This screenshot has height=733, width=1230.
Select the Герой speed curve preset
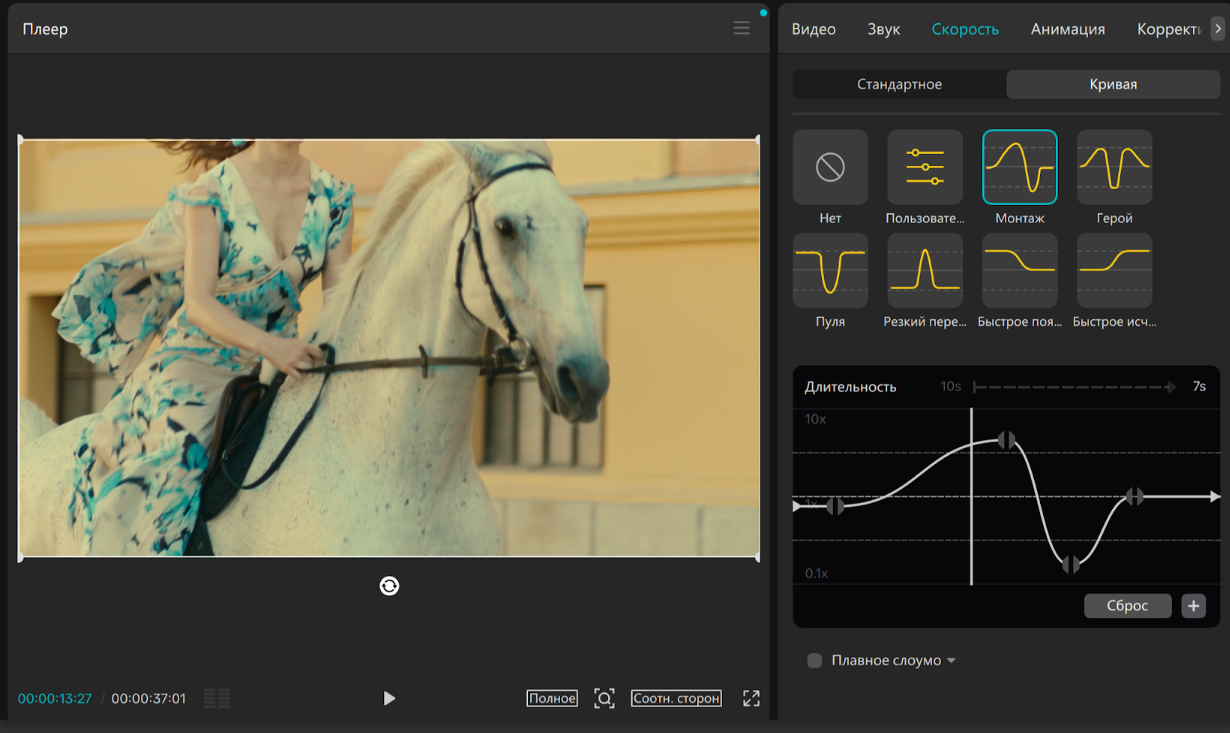(1114, 167)
